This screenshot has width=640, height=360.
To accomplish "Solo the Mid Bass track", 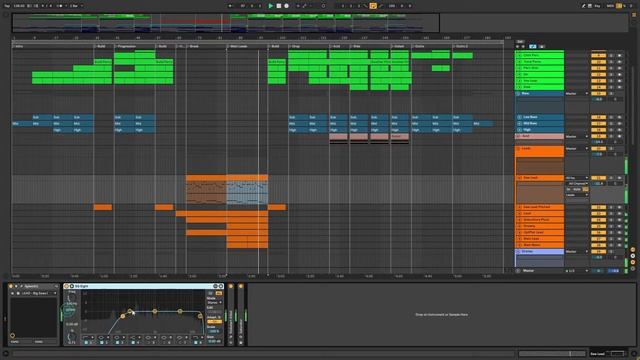I will pos(611,123).
